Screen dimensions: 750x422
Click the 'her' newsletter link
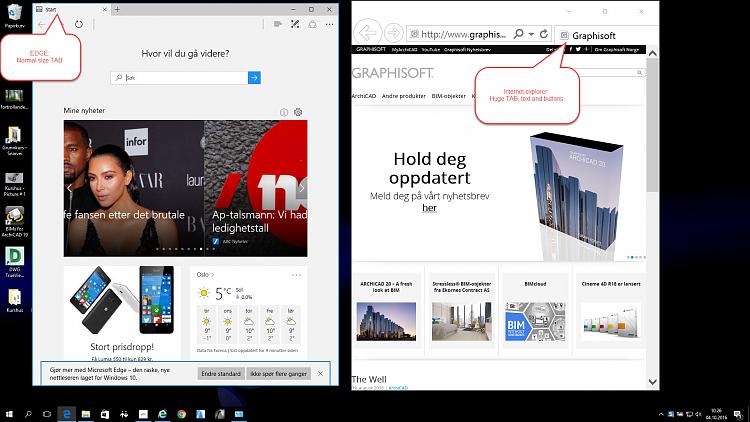[430, 208]
